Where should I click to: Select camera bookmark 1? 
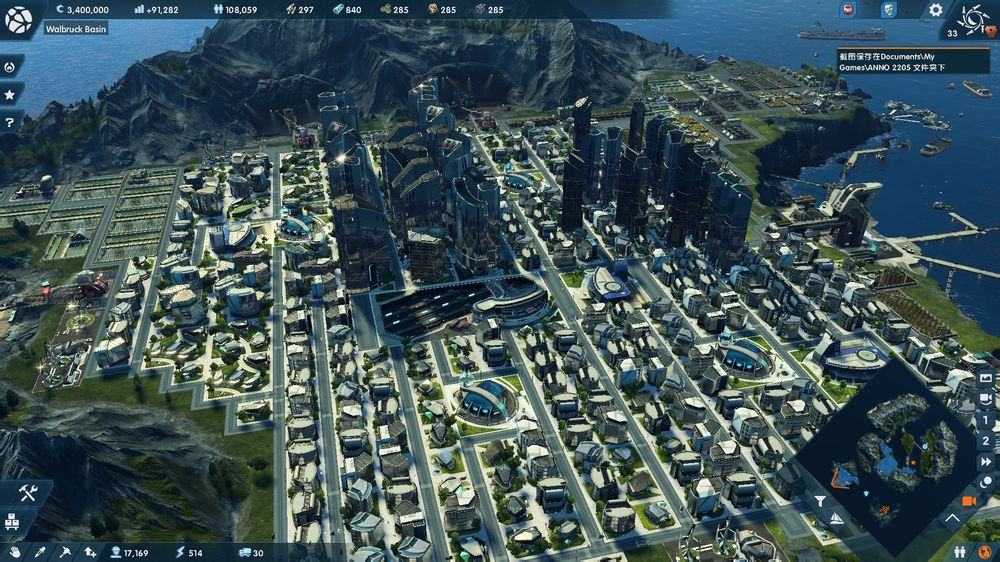(985, 420)
